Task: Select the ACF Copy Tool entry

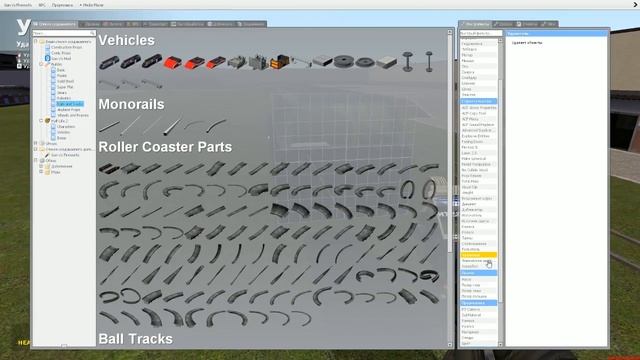Action: pos(473,113)
